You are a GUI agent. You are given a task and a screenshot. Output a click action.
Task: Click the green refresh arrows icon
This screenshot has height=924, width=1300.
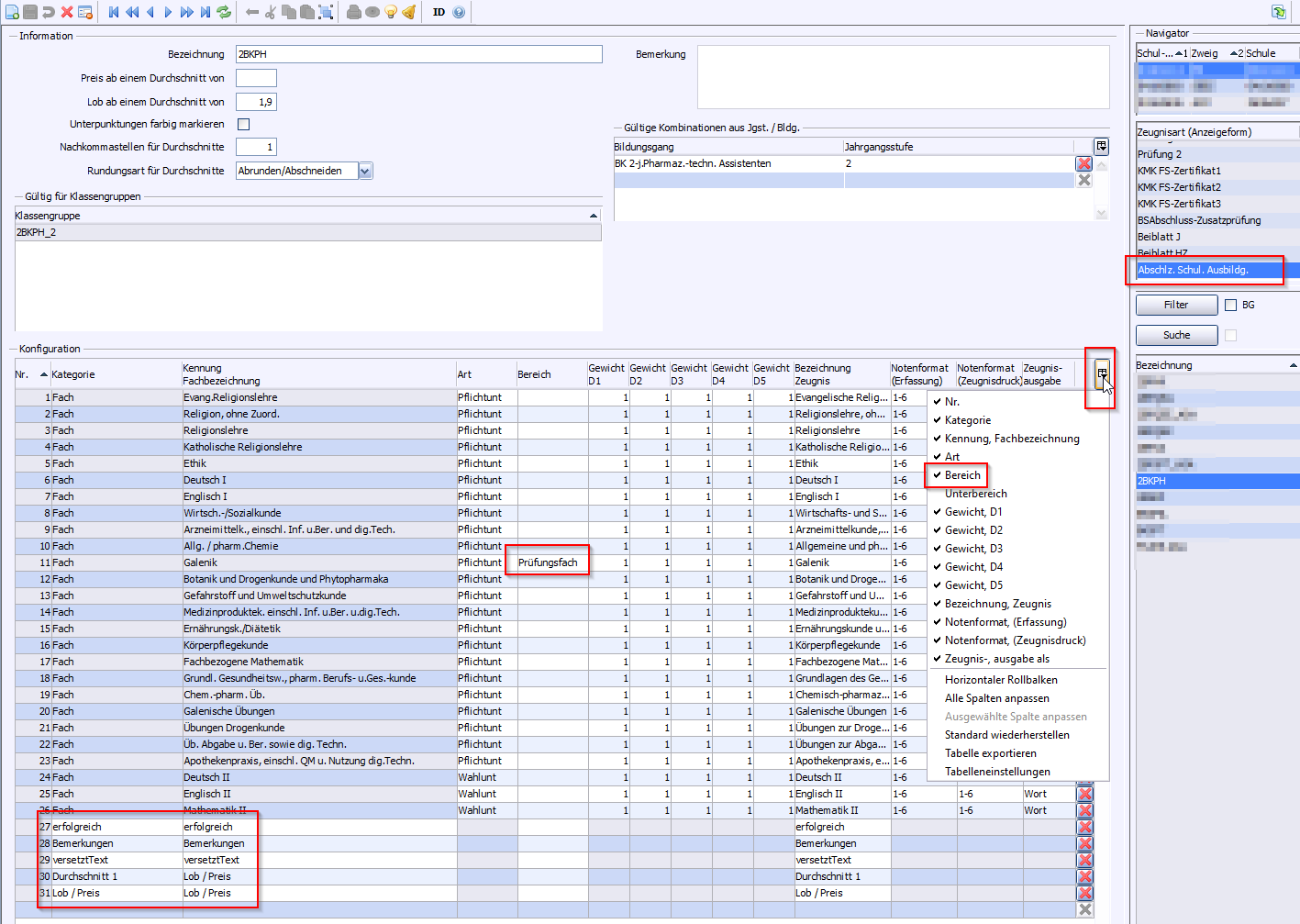coord(224,12)
